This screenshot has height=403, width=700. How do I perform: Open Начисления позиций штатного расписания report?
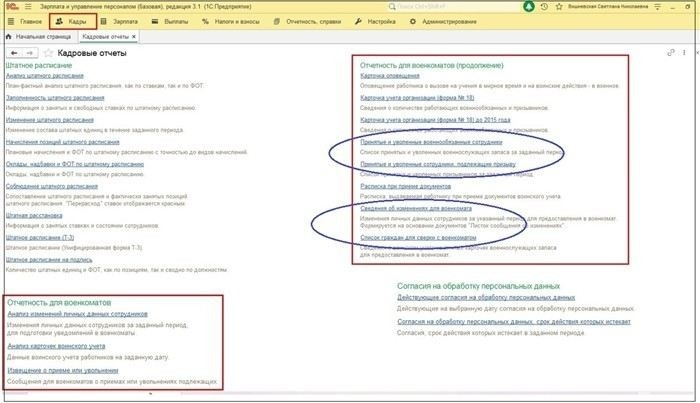click(62, 142)
